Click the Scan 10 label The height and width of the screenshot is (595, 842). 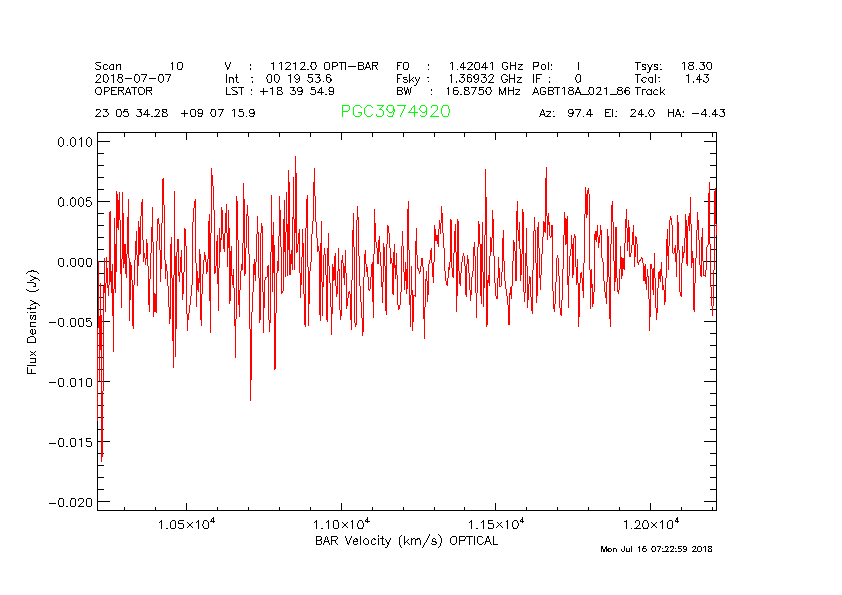(139, 66)
